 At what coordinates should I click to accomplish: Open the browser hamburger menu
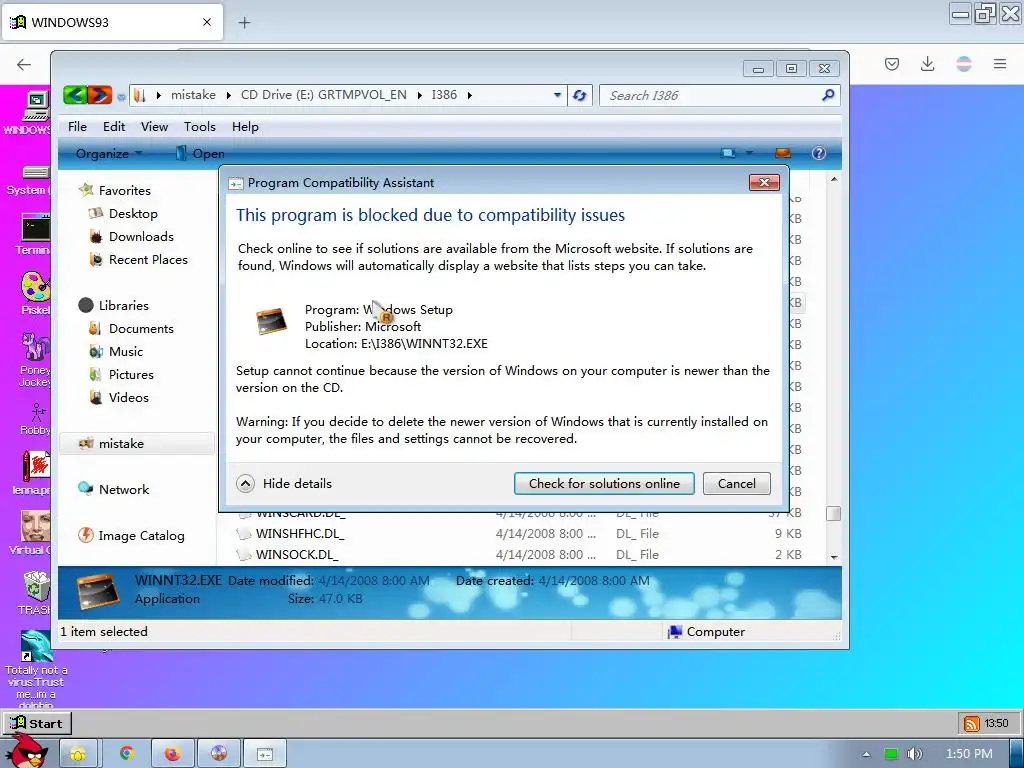coord(1000,64)
